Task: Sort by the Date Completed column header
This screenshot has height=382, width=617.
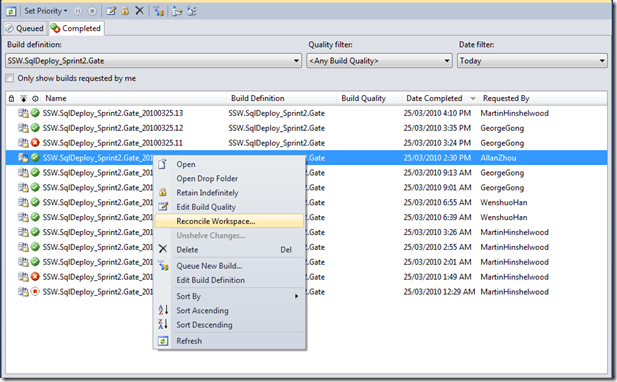Action: pos(434,98)
